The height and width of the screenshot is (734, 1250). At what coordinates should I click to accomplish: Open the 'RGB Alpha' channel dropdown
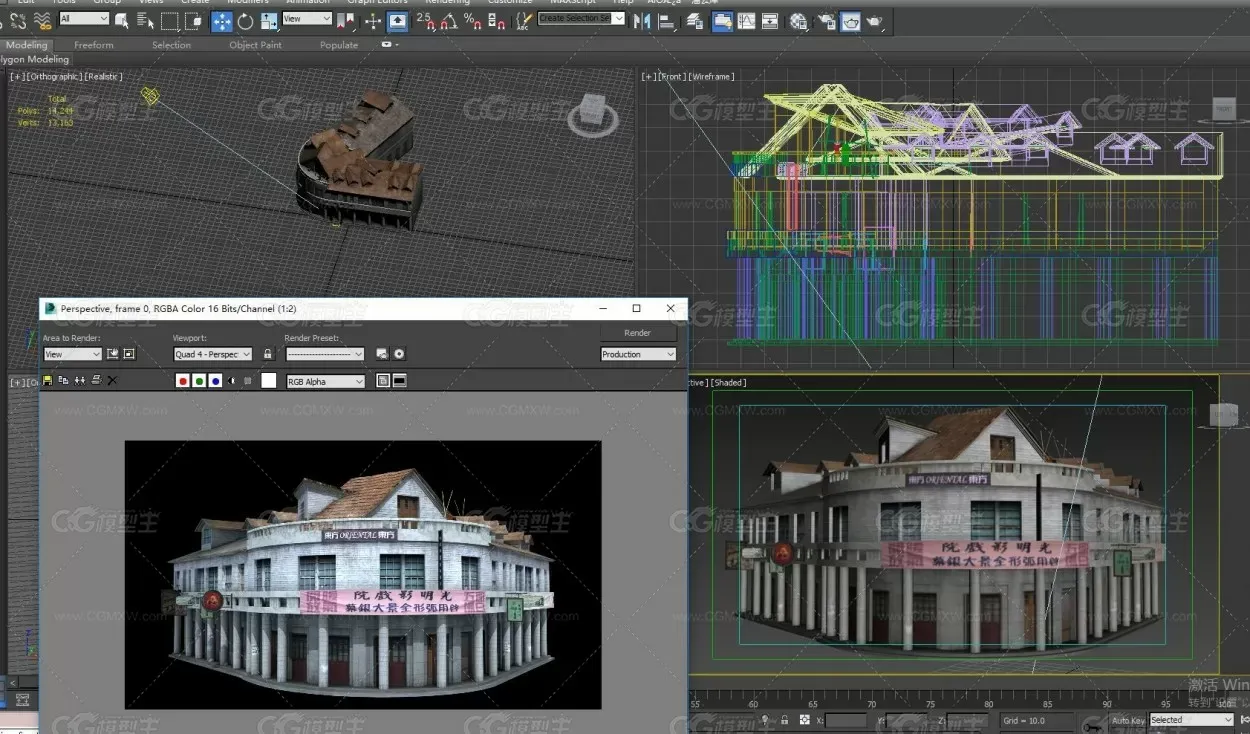click(x=326, y=381)
